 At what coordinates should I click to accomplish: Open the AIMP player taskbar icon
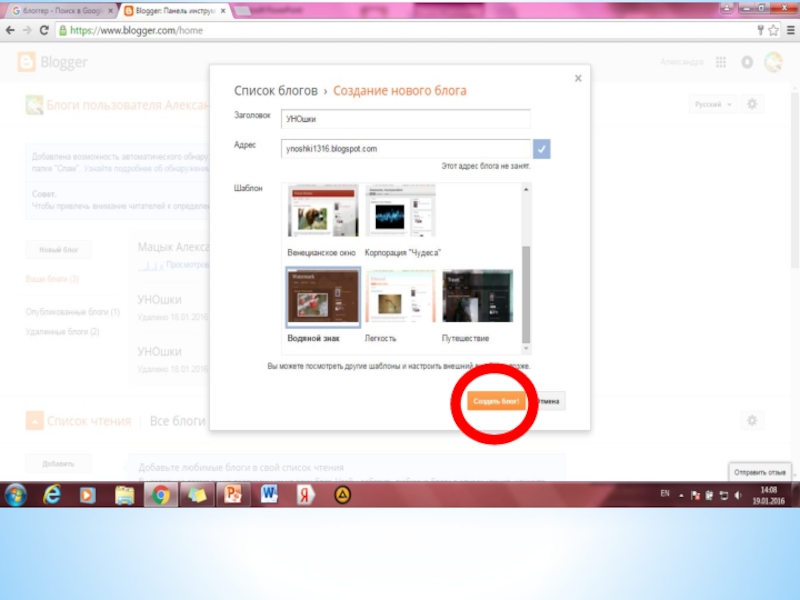[342, 495]
